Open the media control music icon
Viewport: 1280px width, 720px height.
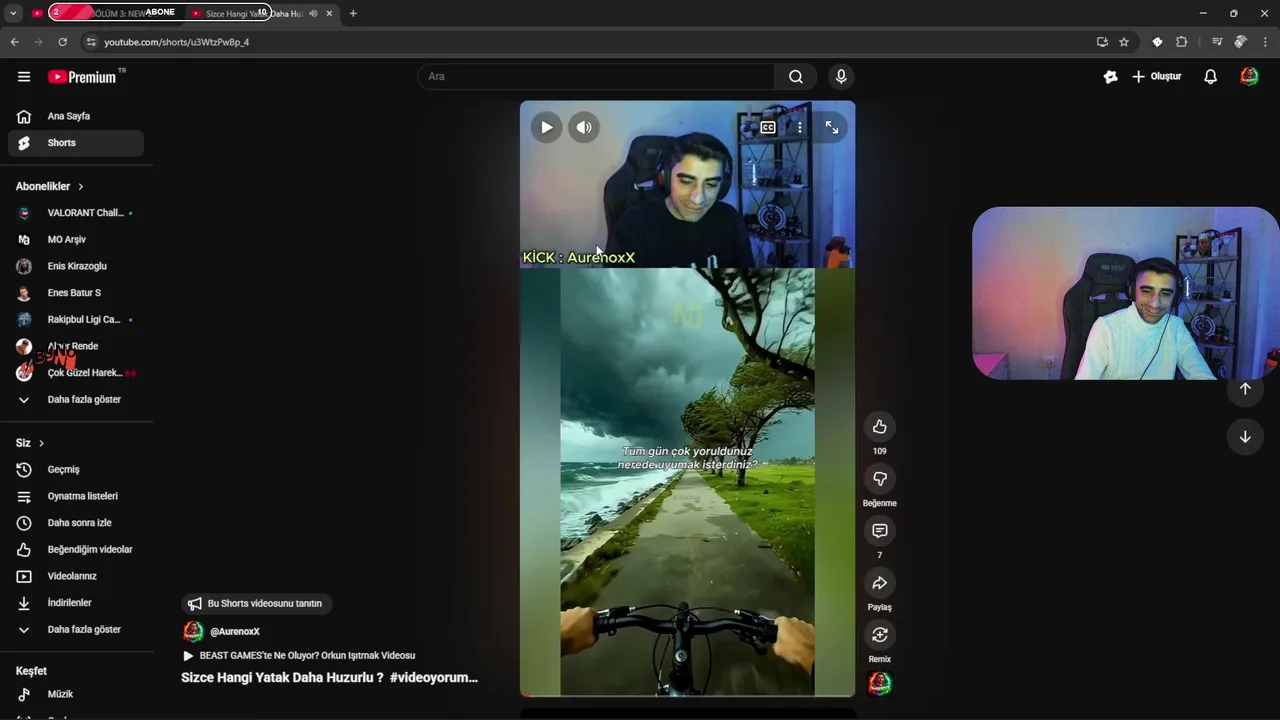[1217, 42]
